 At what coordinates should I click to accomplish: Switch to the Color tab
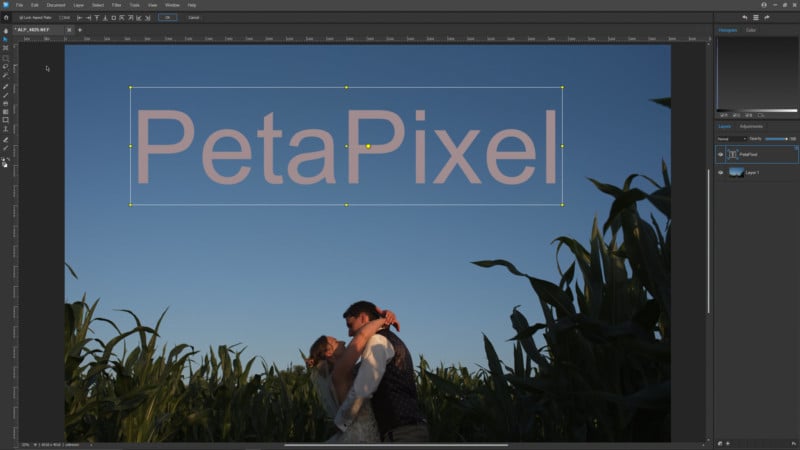pos(751,30)
